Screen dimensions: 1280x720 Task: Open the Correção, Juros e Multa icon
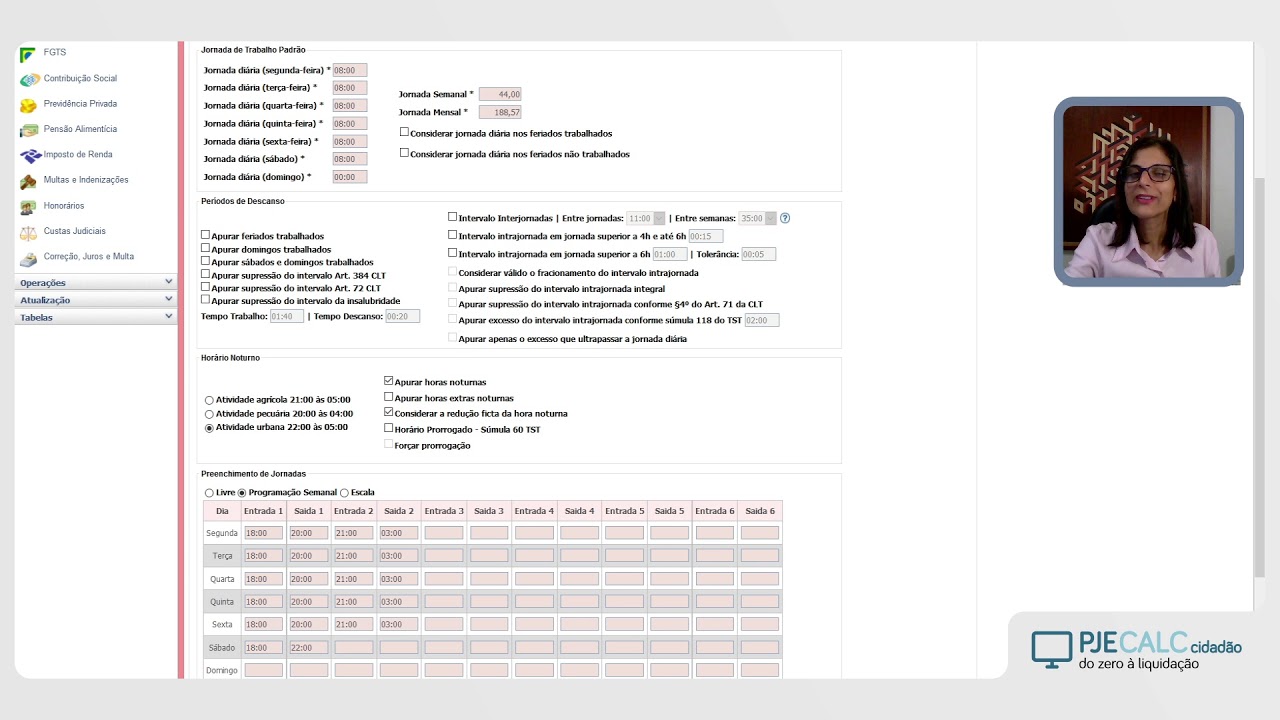[x=28, y=258]
